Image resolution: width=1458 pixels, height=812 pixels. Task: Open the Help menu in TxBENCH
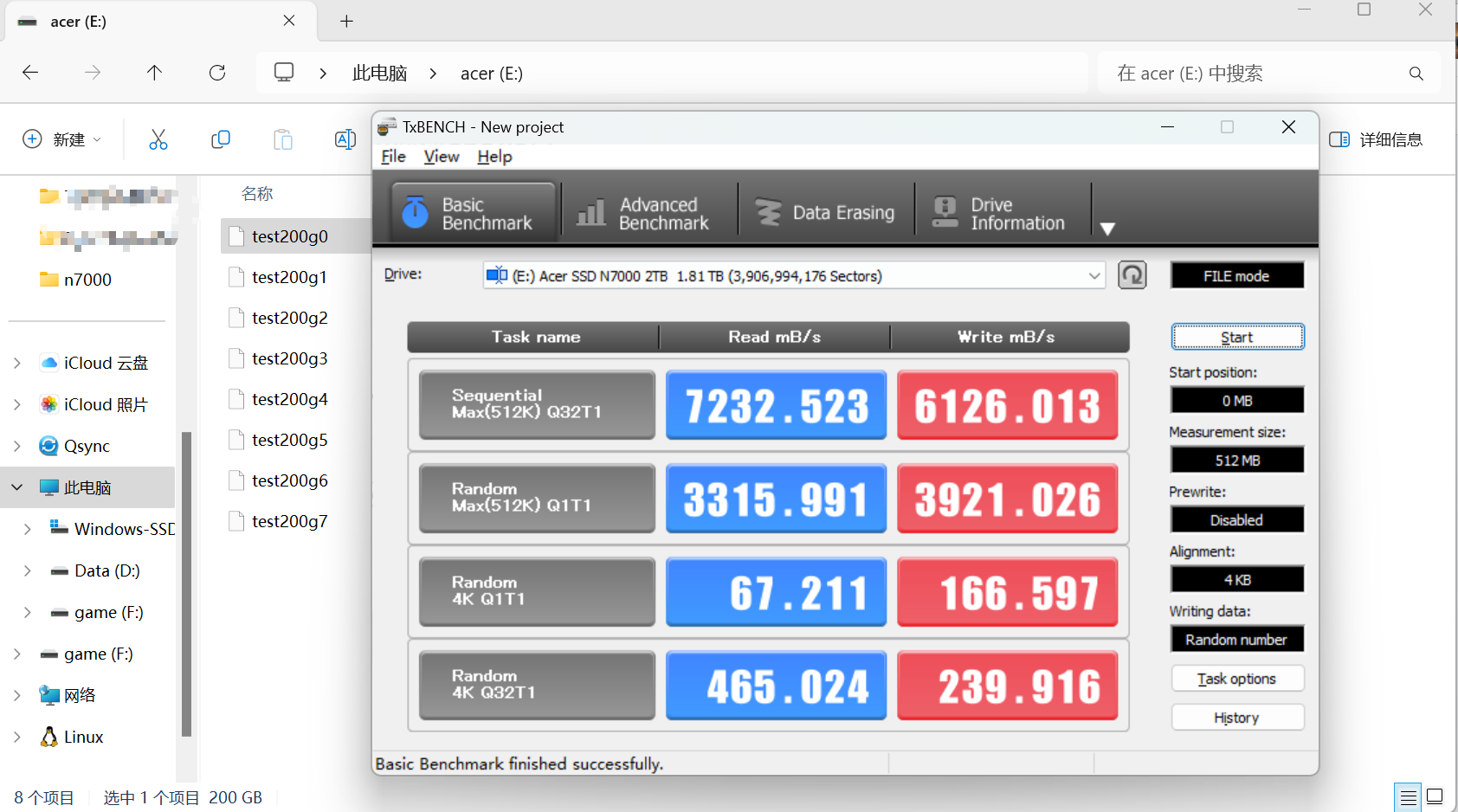click(494, 157)
